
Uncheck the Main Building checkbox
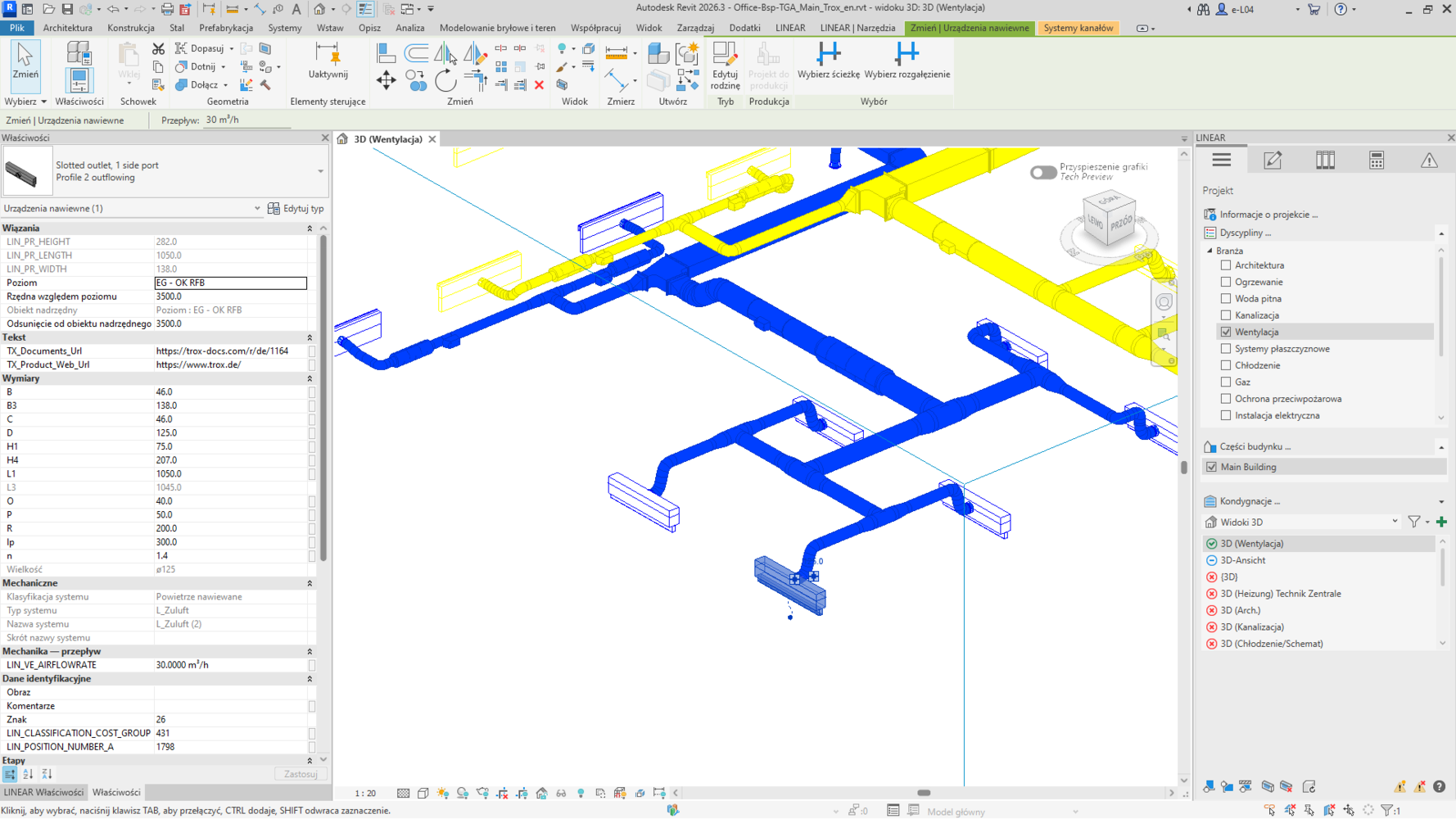tap(1211, 467)
